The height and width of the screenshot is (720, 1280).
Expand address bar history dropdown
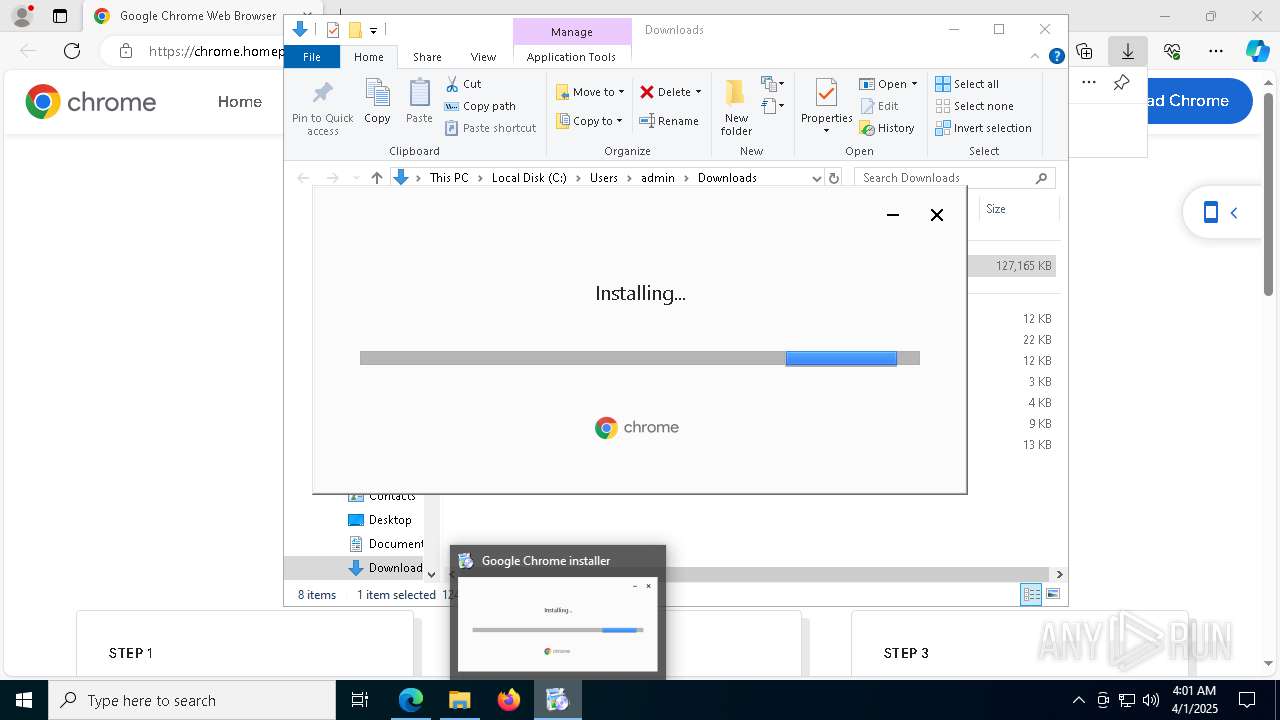point(817,178)
